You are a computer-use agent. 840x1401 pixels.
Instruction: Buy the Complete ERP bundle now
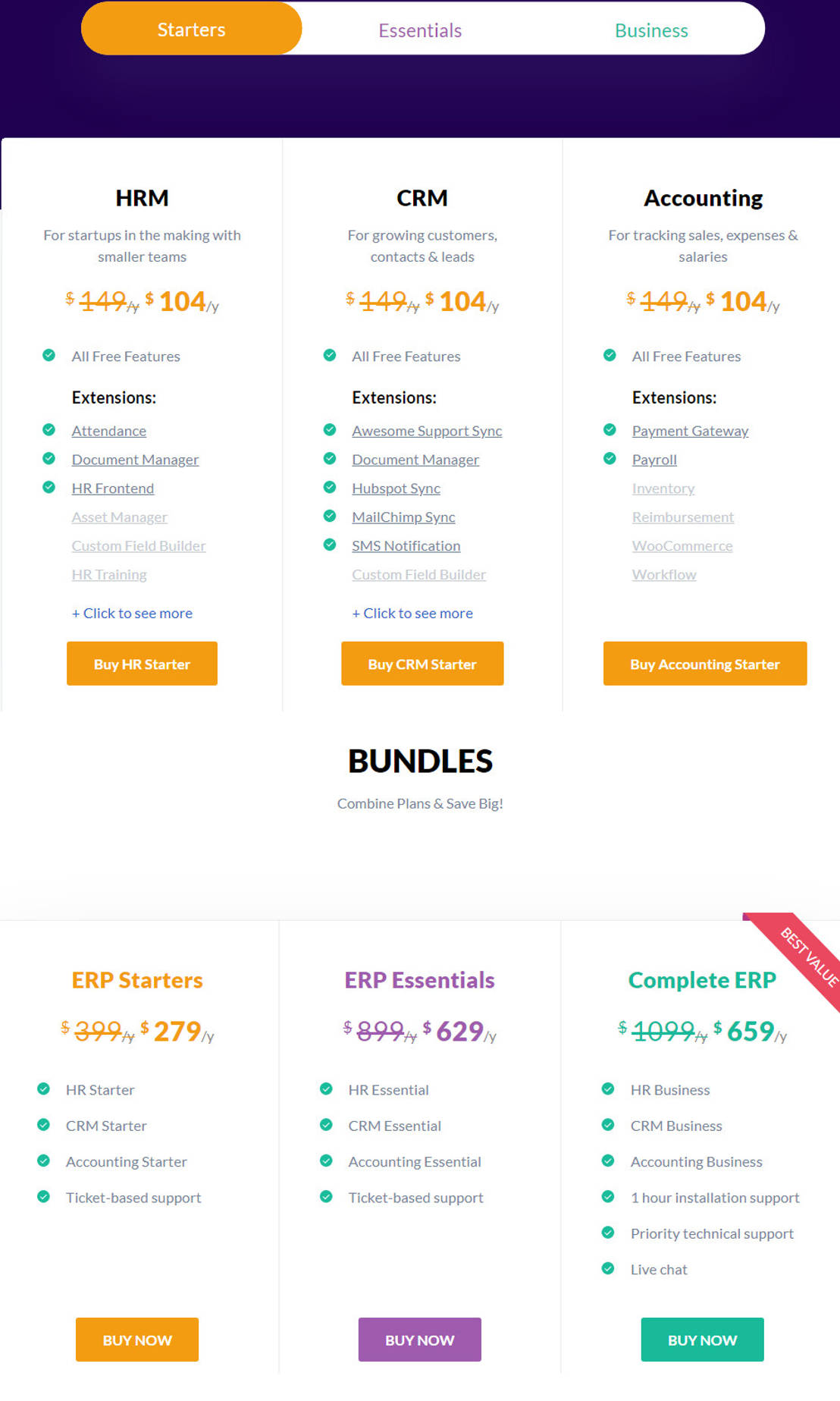[702, 1340]
